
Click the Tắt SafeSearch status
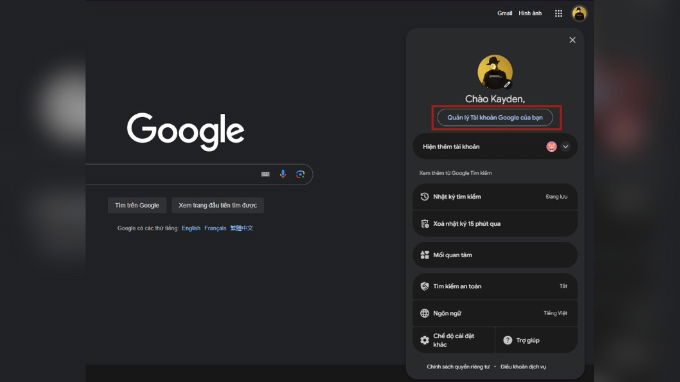(x=563, y=286)
